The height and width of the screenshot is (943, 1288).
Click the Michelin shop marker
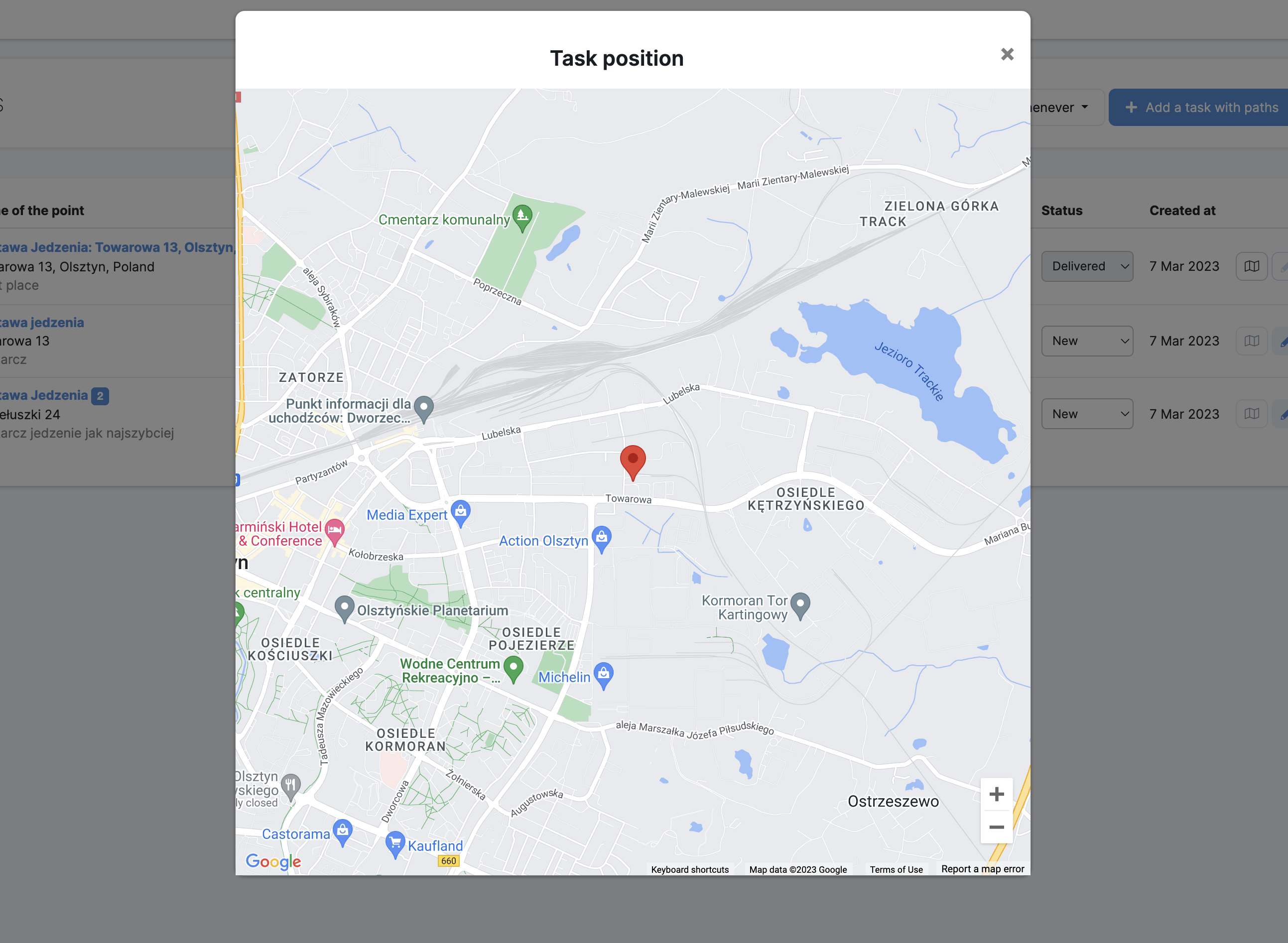pyautogui.click(x=604, y=676)
